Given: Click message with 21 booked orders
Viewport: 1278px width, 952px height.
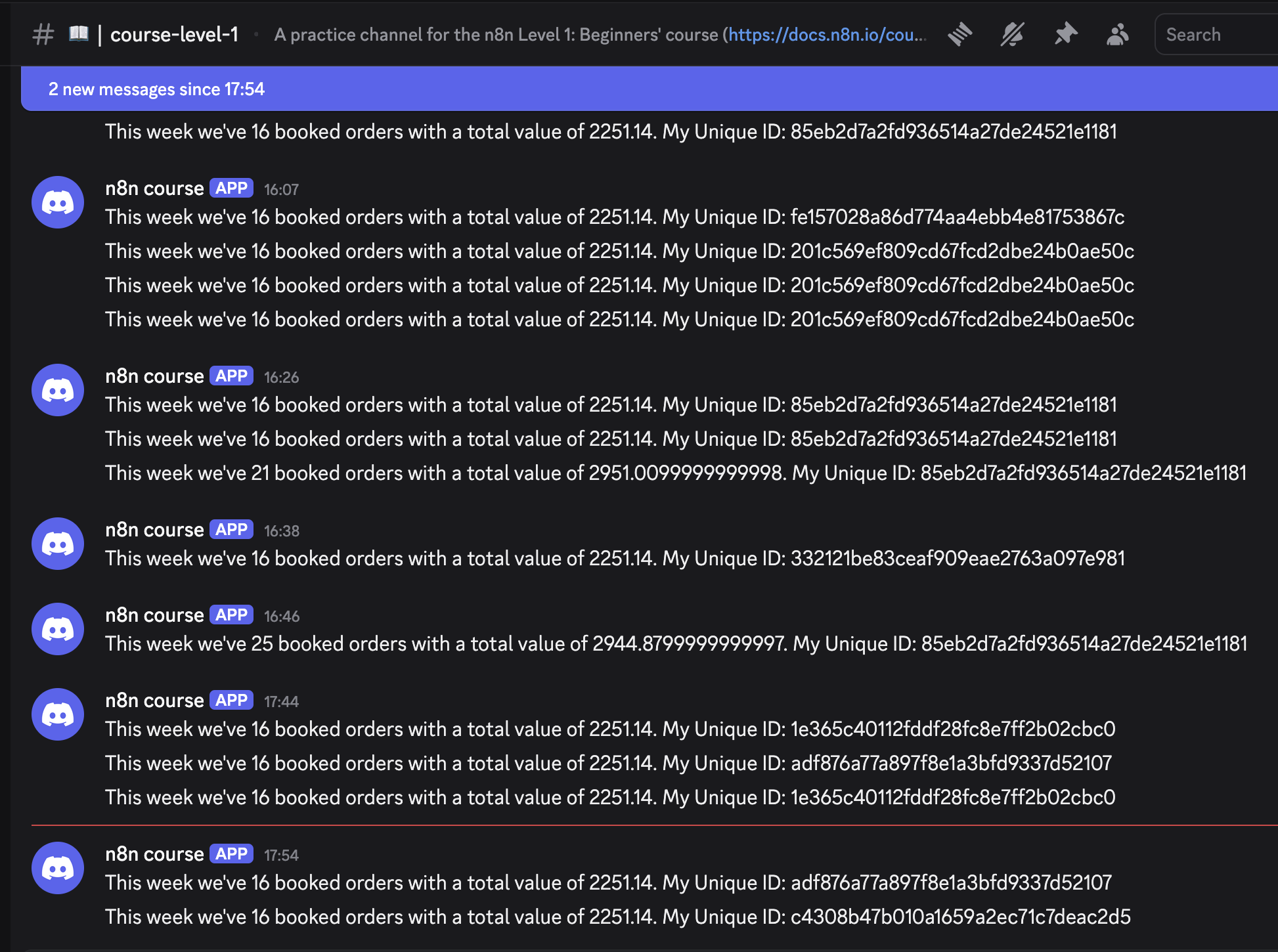Looking at the screenshot, I should [676, 473].
